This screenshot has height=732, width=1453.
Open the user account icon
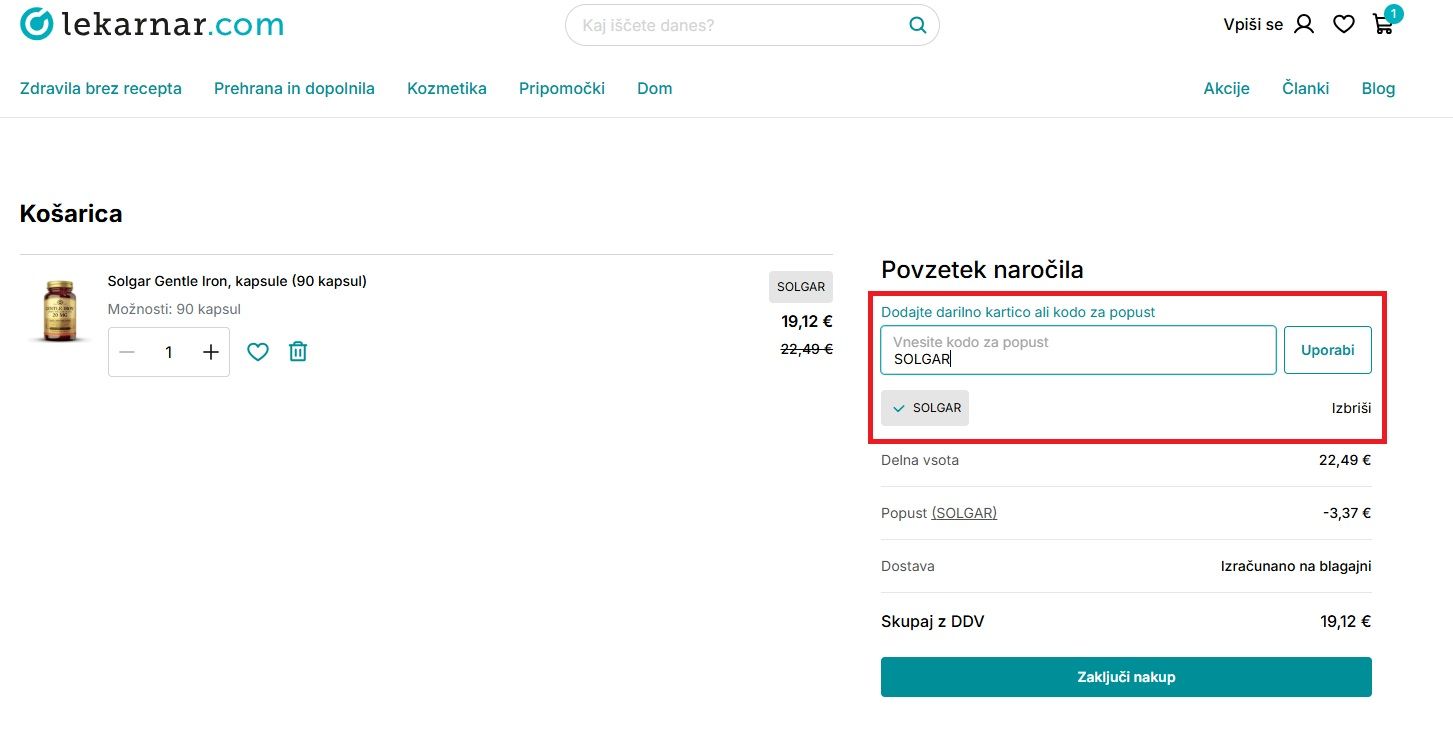click(x=1304, y=25)
